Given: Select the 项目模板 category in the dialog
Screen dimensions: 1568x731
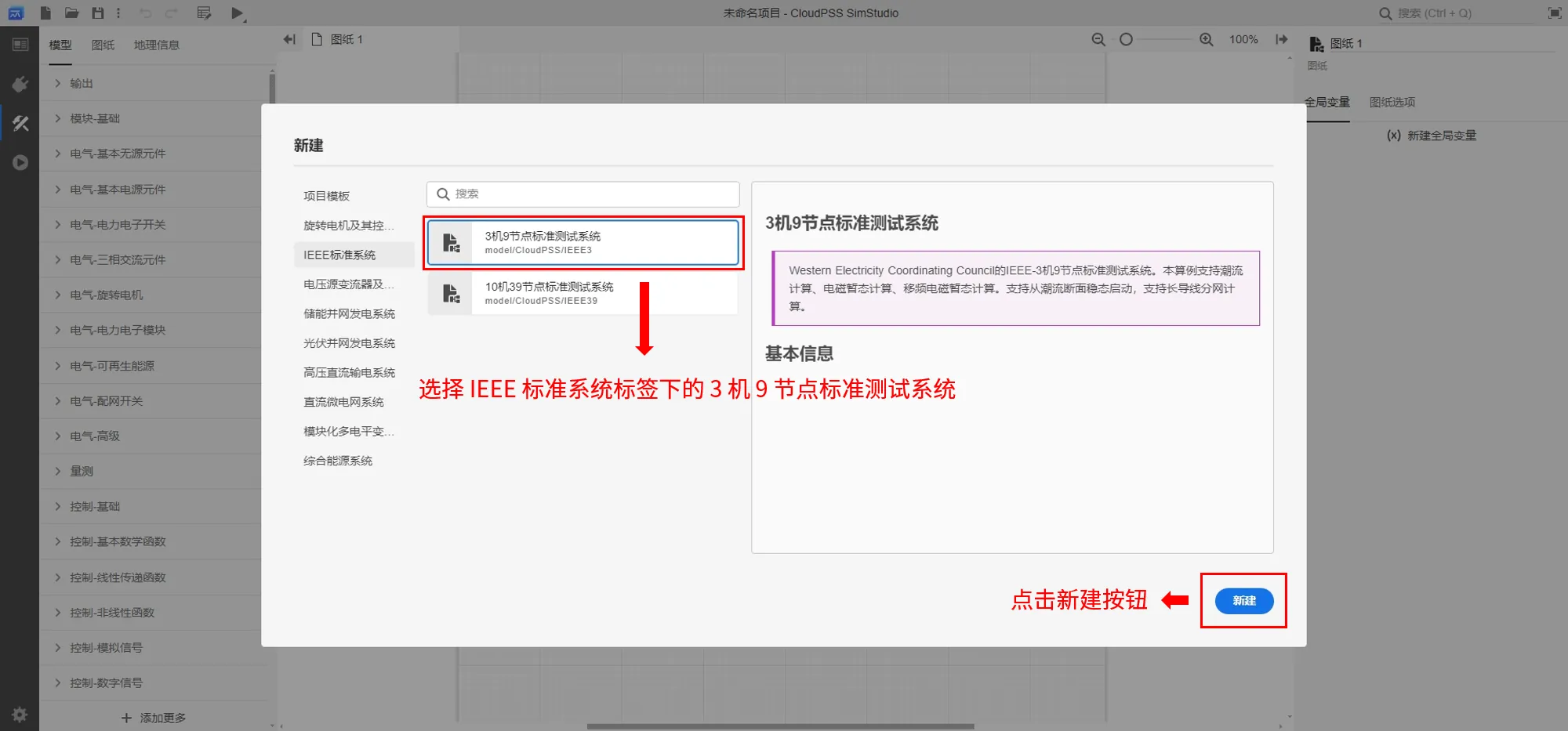Looking at the screenshot, I should pyautogui.click(x=354, y=196).
